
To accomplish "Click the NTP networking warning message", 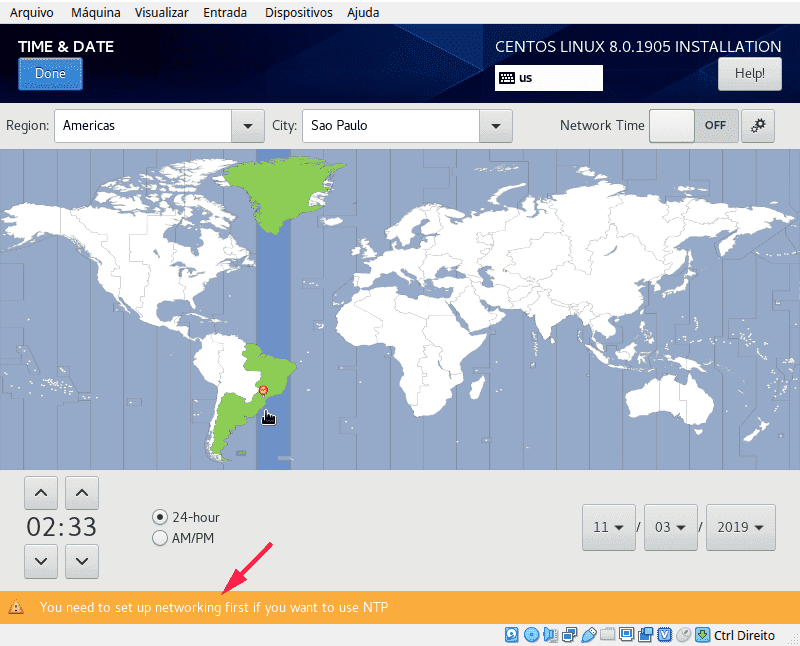I will [x=214, y=607].
